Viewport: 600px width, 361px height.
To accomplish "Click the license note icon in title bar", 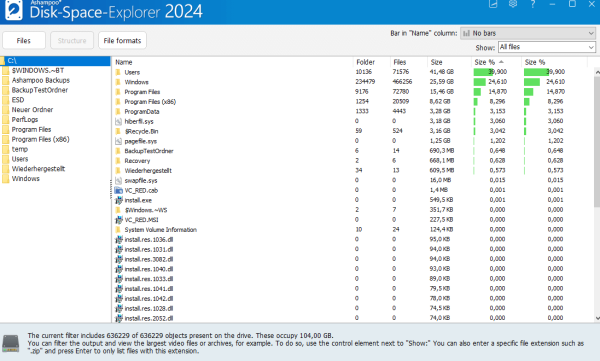I will click(493, 4).
